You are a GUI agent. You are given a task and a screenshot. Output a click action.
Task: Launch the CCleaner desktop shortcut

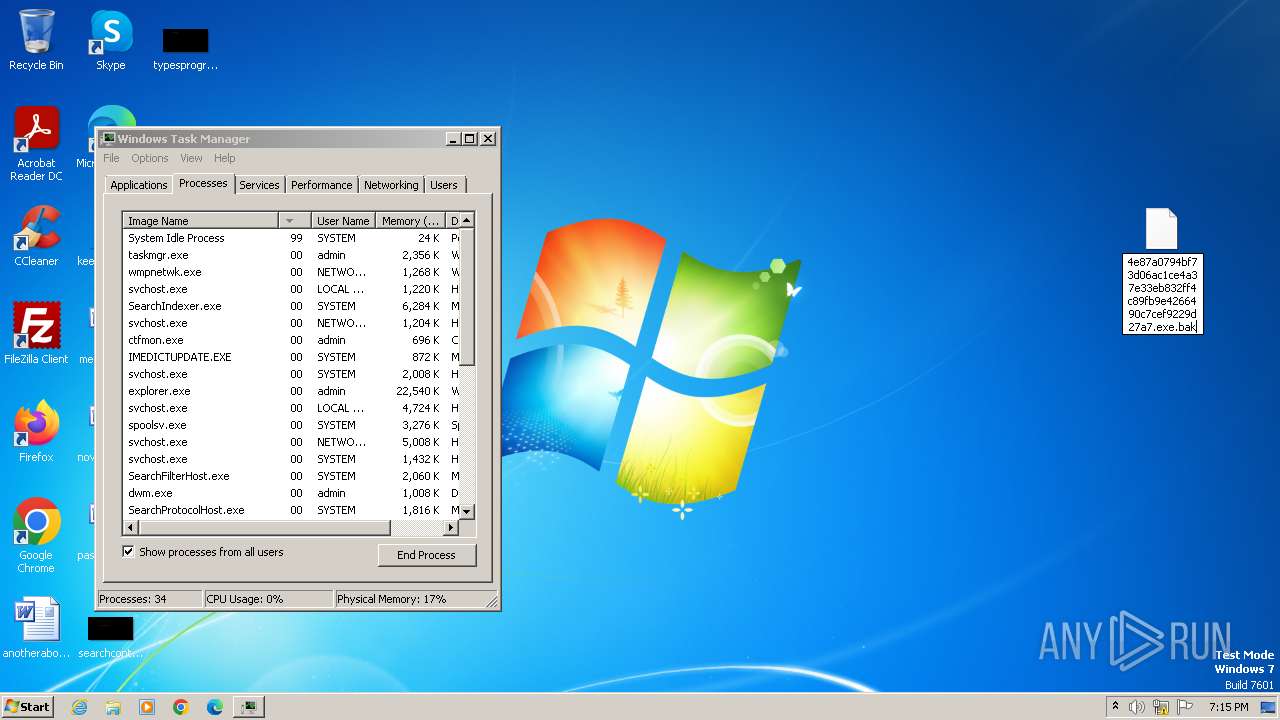pos(36,236)
